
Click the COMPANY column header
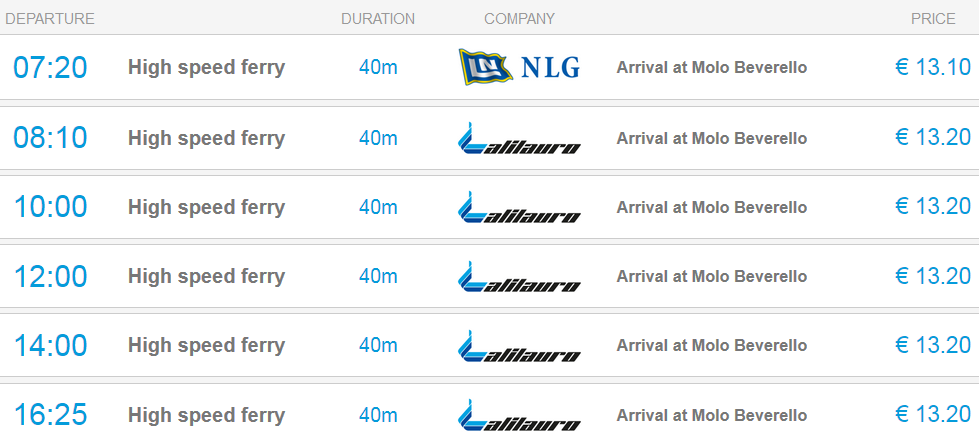pos(519,19)
